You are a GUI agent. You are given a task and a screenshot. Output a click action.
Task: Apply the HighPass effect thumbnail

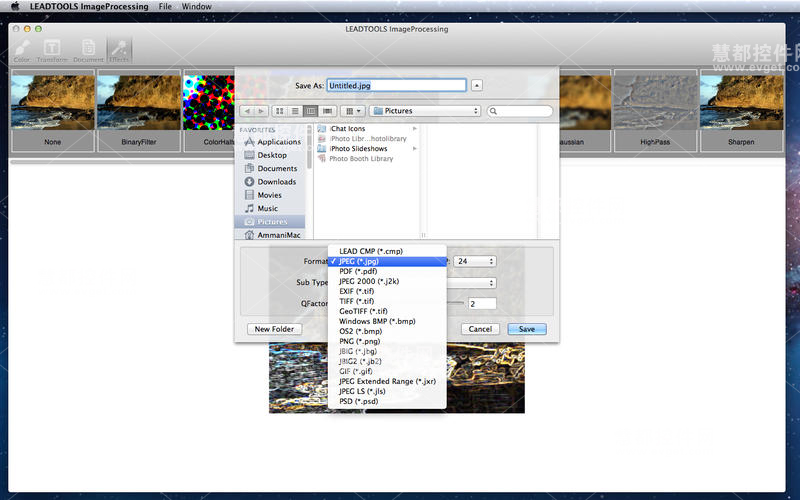coord(655,111)
